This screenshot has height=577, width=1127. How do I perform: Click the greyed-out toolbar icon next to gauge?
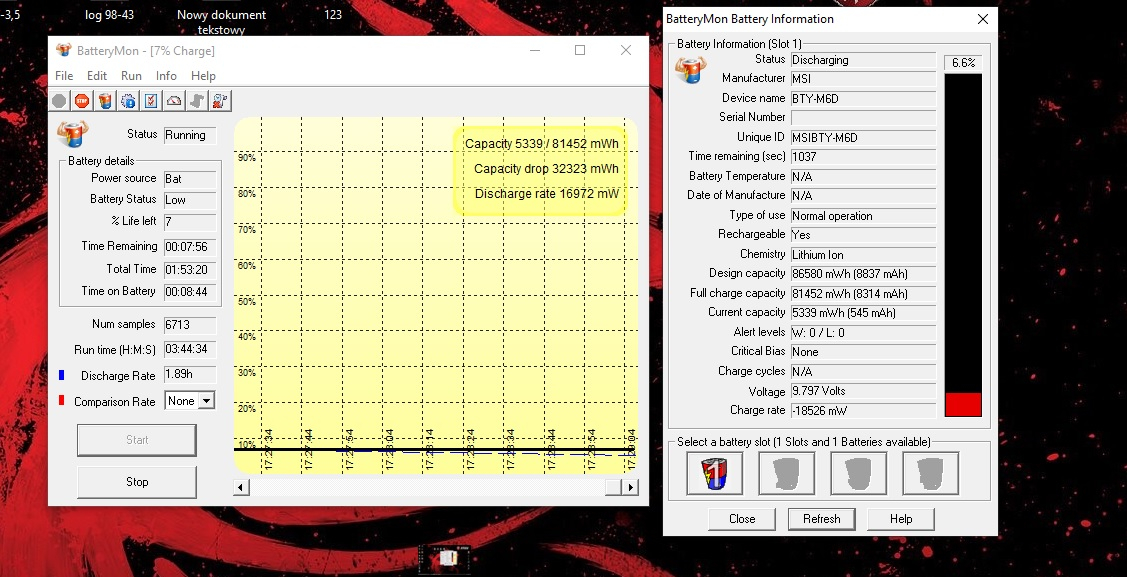197,101
